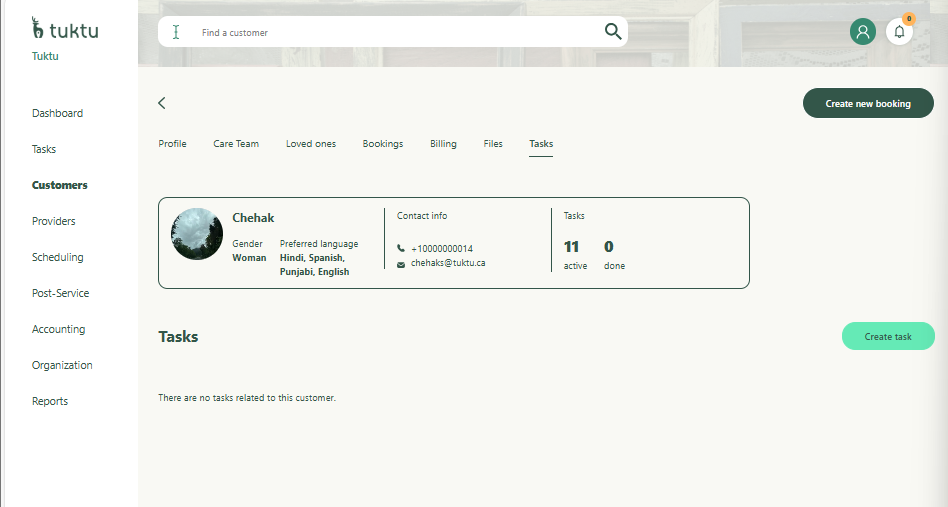The image size is (948, 507).
Task: Select the Loved ones tab
Action: coord(311,144)
